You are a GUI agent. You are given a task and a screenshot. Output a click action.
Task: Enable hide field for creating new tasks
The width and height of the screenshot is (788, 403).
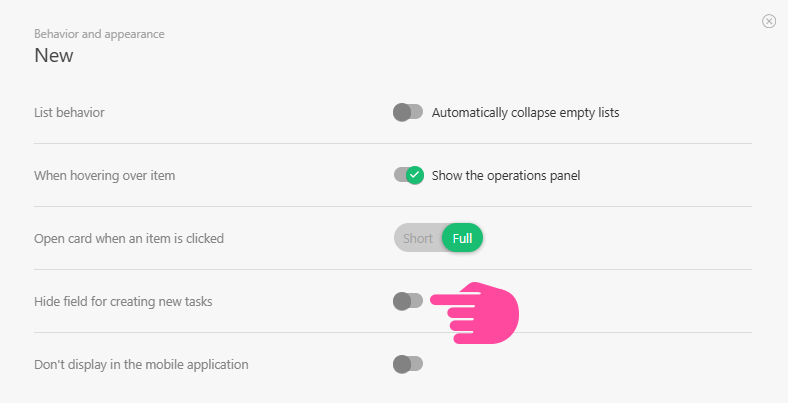pyautogui.click(x=408, y=301)
